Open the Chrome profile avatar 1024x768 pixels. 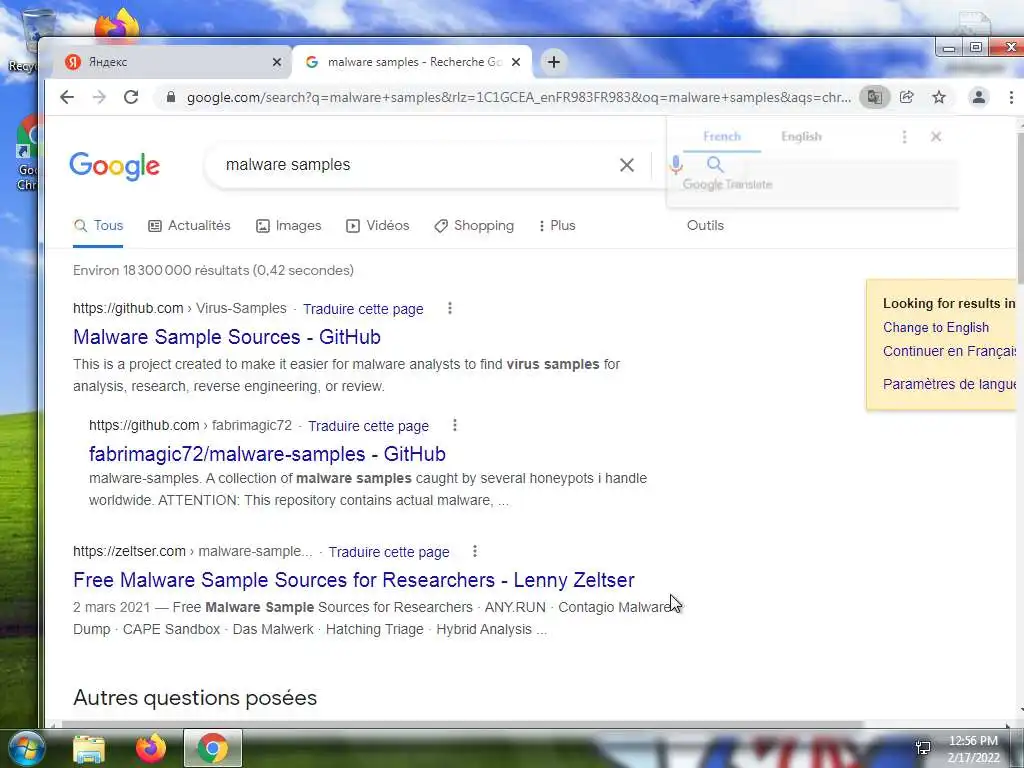(x=978, y=97)
